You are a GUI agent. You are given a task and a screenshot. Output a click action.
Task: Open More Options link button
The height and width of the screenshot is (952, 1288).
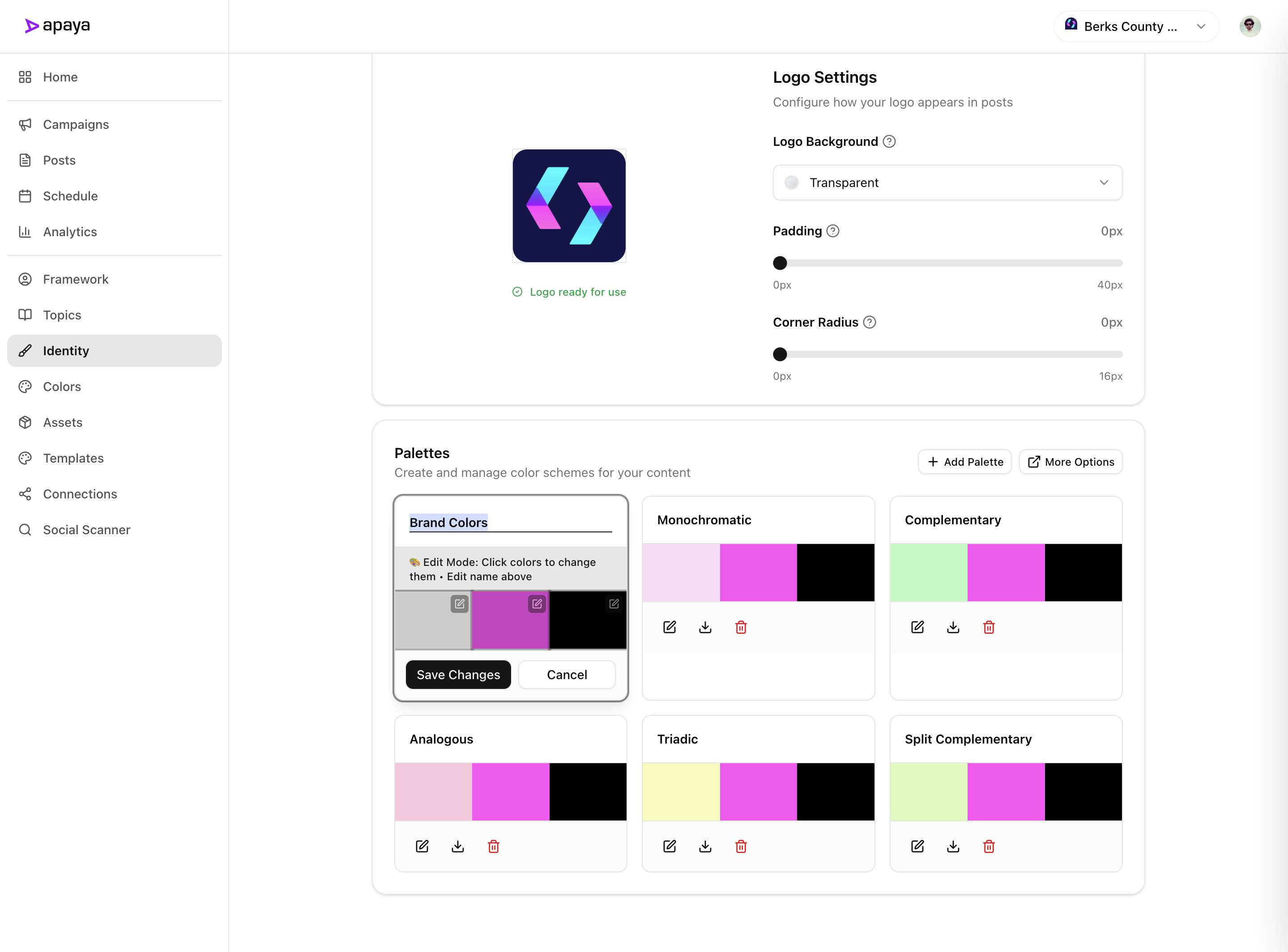click(x=1070, y=462)
